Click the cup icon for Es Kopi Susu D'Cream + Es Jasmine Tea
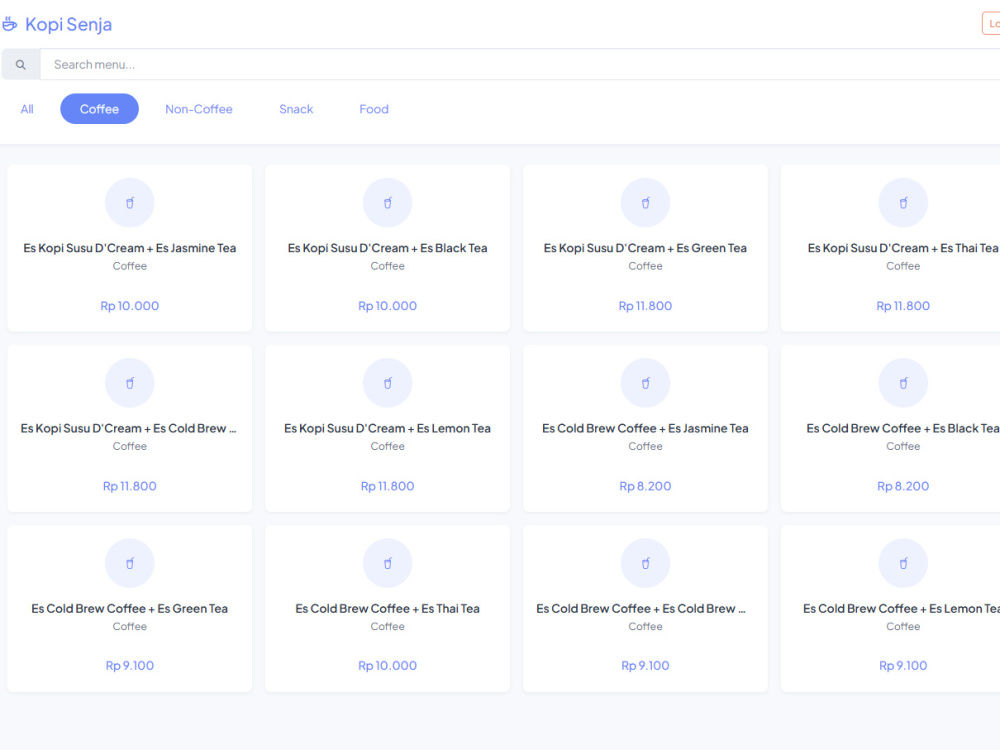This screenshot has width=1000, height=750. pos(129,203)
